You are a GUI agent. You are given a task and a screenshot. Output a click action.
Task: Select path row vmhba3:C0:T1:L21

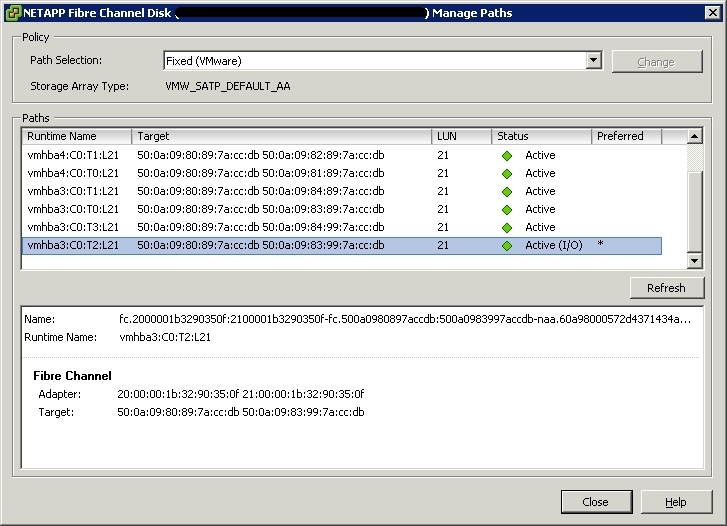pos(342,191)
